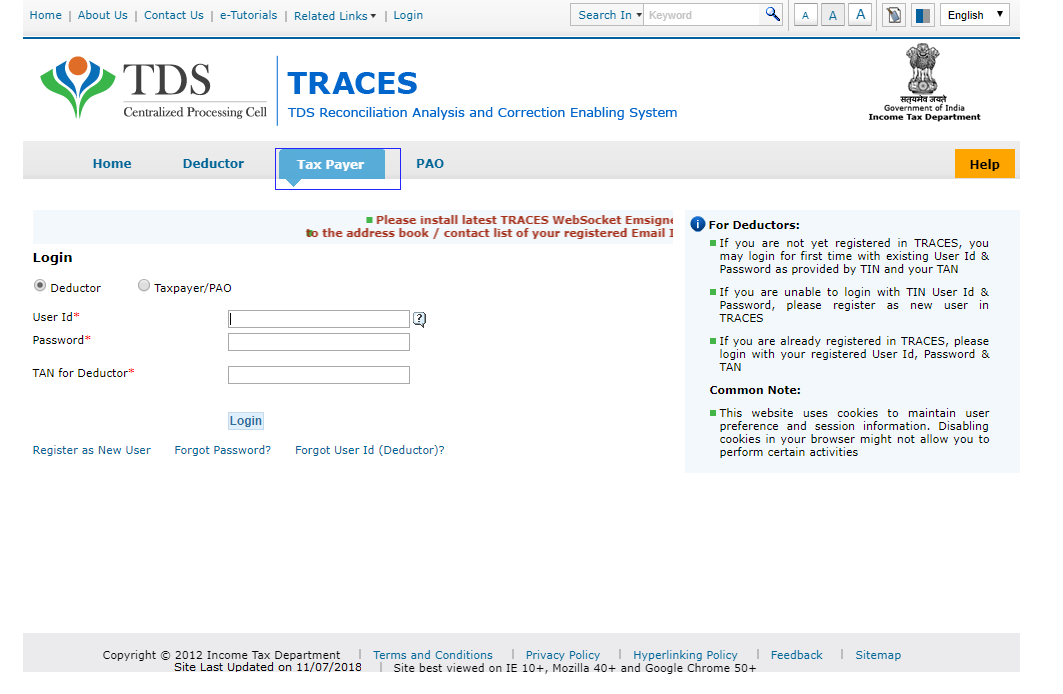
Task: Select the largest font size icon
Action: [x=860, y=14]
